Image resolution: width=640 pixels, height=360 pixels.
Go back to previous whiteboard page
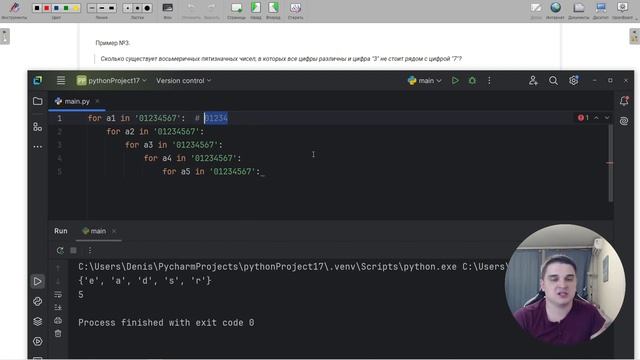[256, 10]
